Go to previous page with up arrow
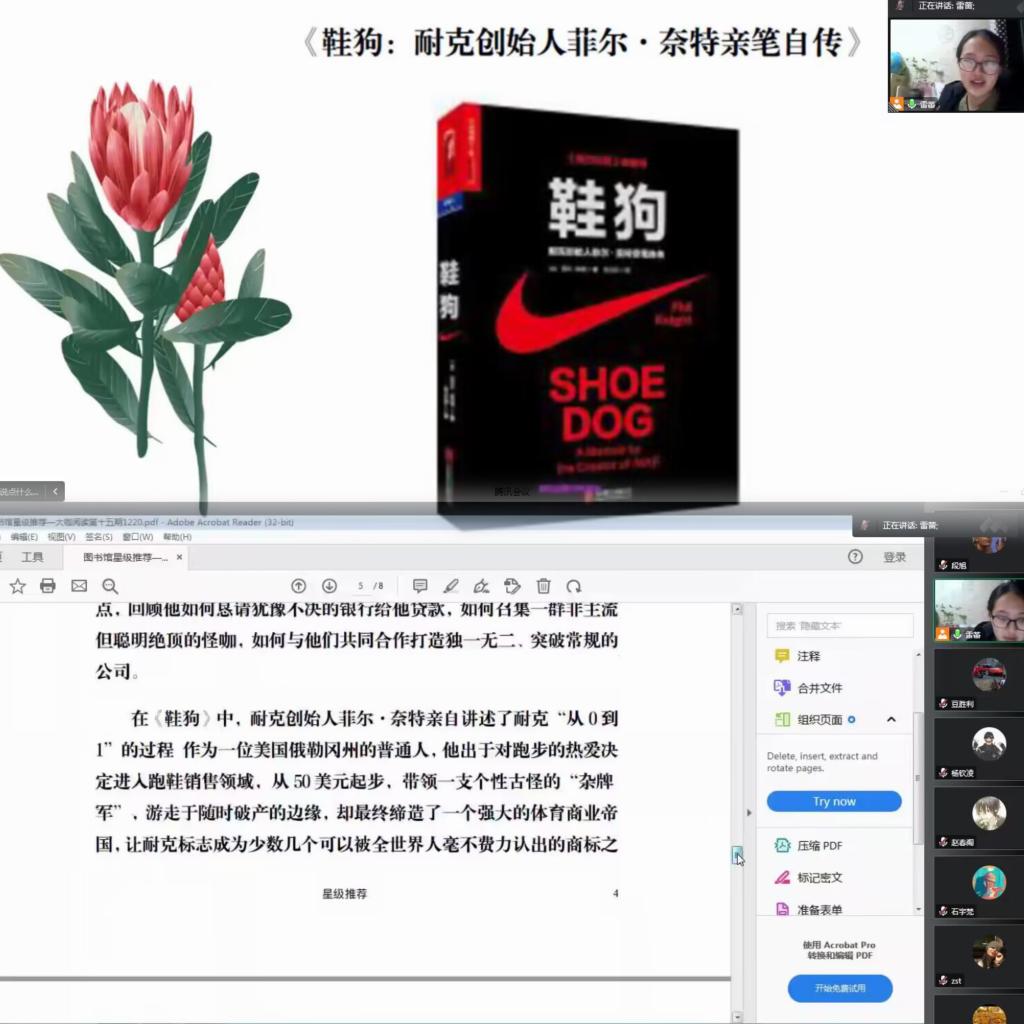This screenshot has height=1024, width=1024. (298, 586)
